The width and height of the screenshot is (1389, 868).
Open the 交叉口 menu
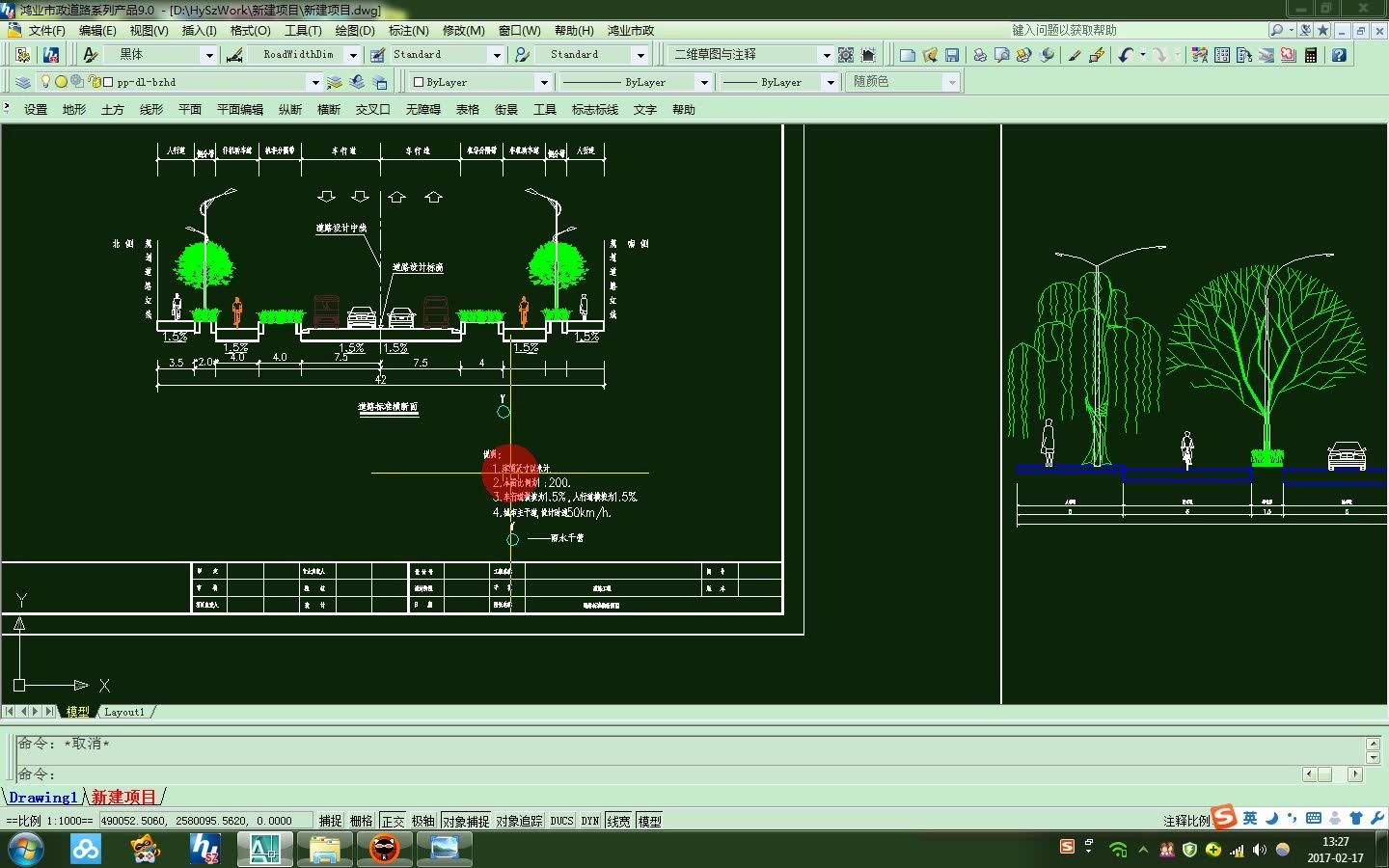click(x=373, y=110)
